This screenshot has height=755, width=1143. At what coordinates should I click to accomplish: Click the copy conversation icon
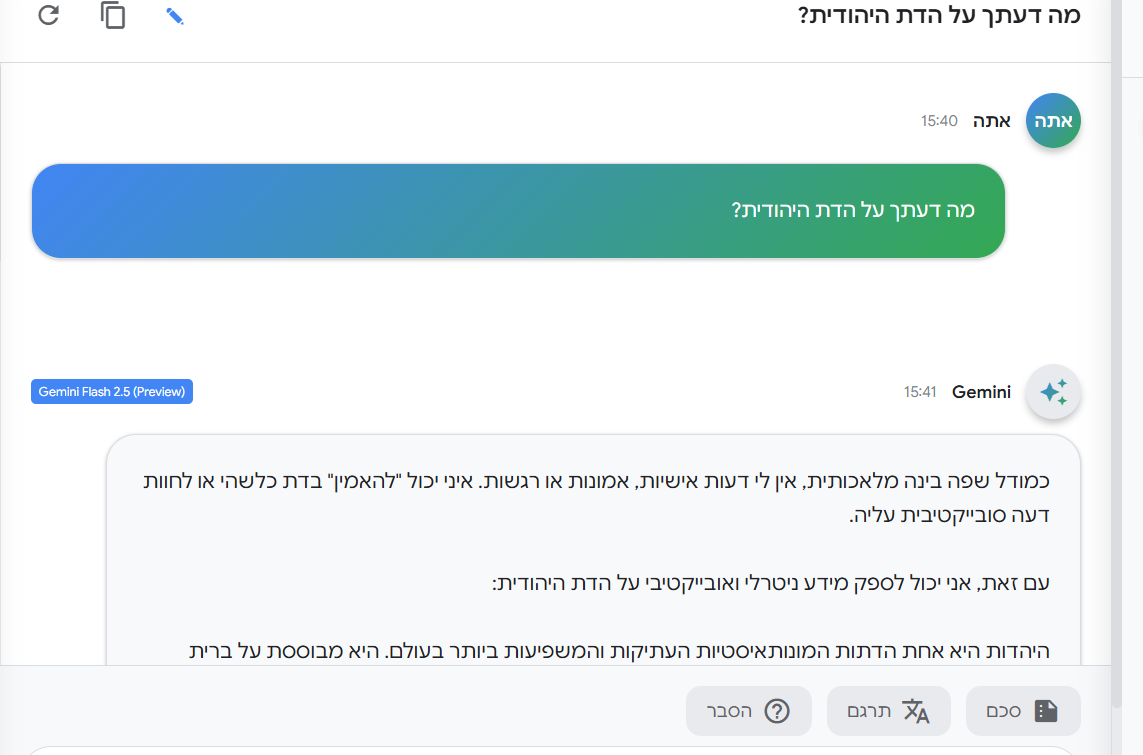(113, 15)
